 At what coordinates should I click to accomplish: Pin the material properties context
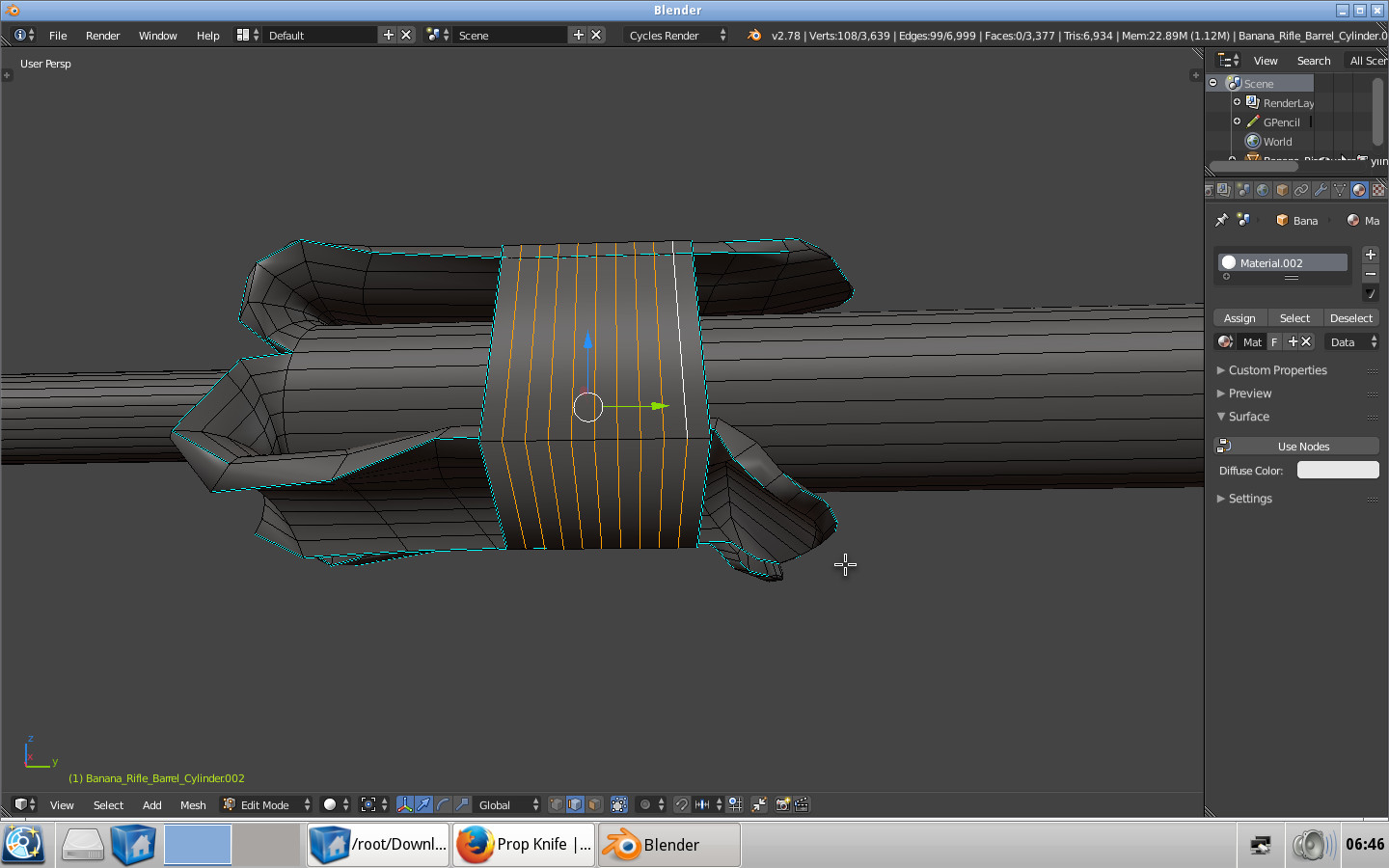(1220, 220)
